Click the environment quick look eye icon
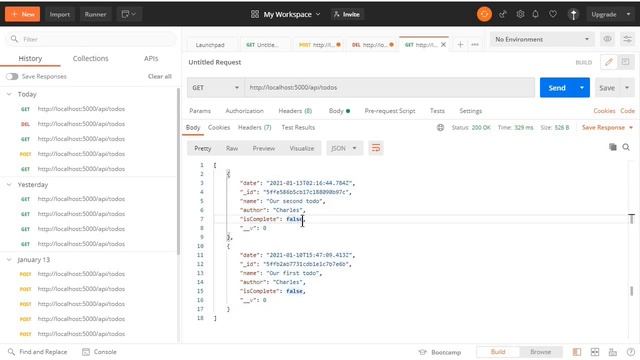640x360 pixels. tap(607, 39)
